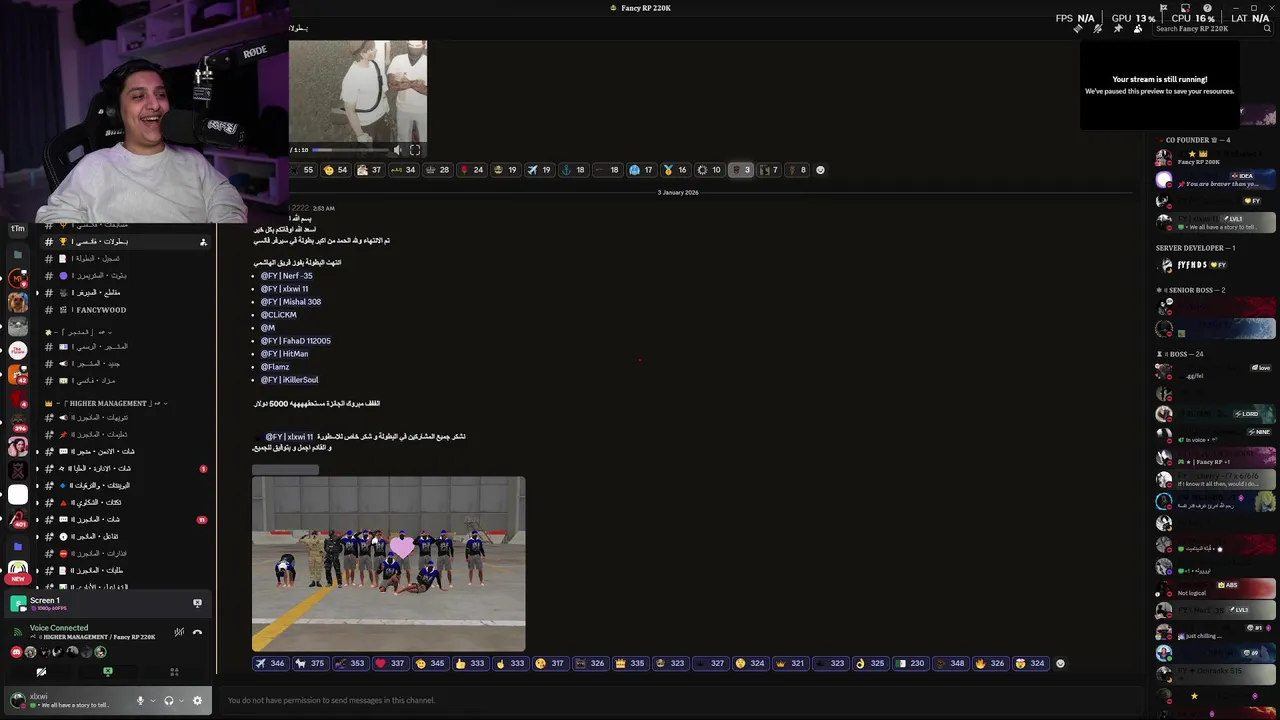
Task: Click the flag reaction 230
Action: click(910, 663)
